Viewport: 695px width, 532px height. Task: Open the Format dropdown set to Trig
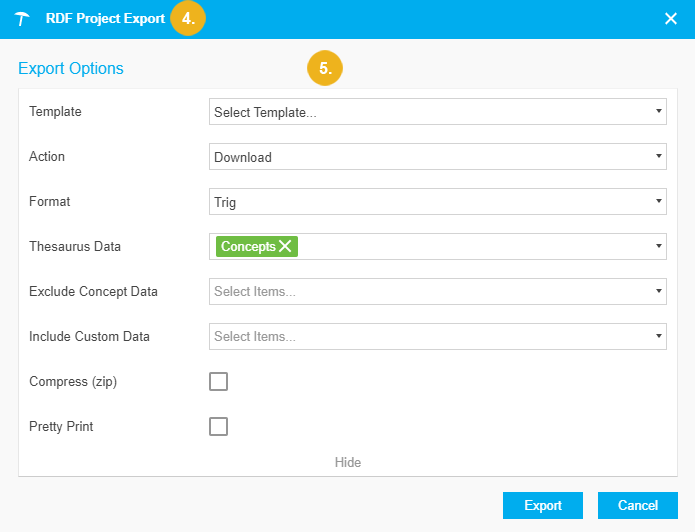(438, 202)
